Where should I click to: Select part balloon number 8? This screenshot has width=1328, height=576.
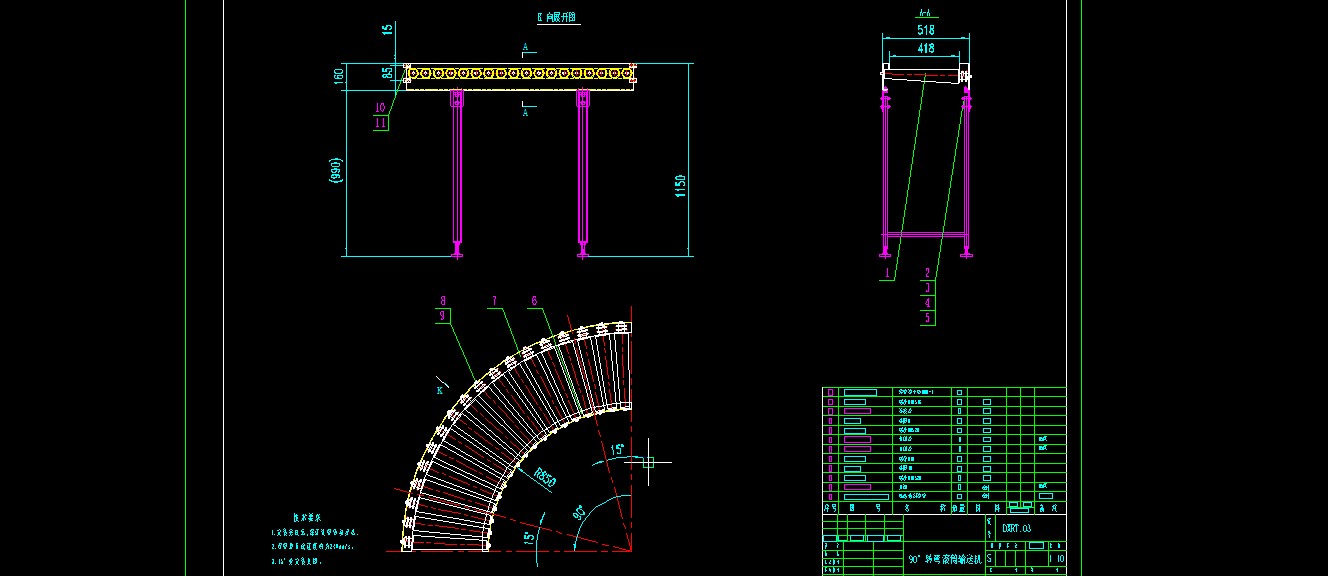[x=443, y=300]
